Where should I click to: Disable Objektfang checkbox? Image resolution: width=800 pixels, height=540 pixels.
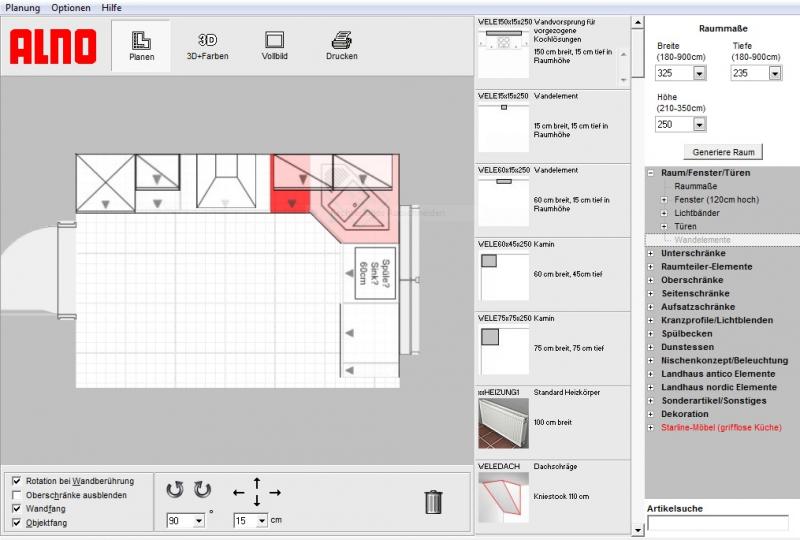coord(16,523)
